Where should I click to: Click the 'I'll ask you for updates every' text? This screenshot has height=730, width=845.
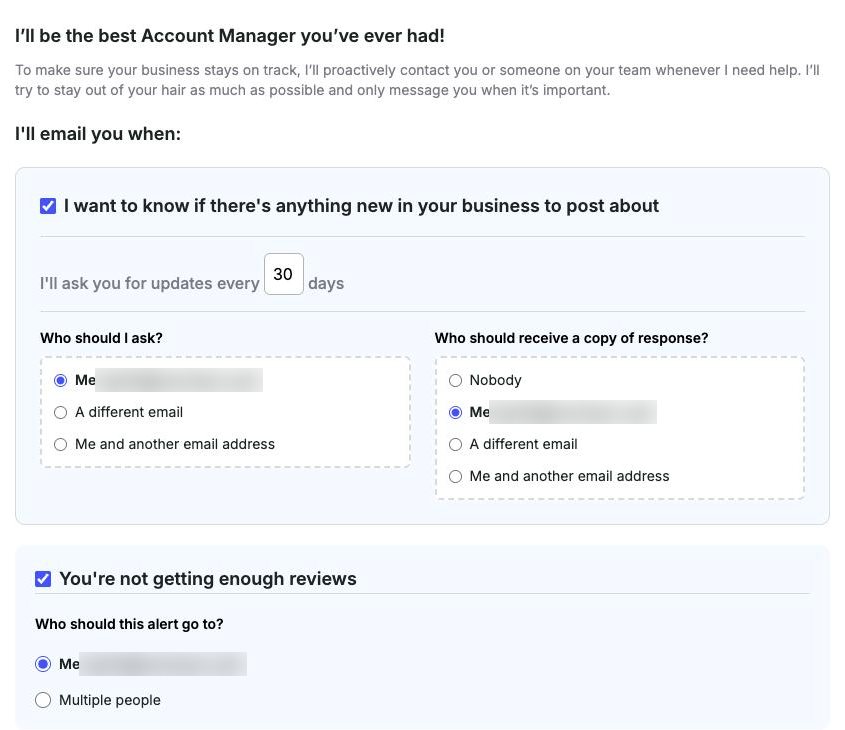[150, 283]
